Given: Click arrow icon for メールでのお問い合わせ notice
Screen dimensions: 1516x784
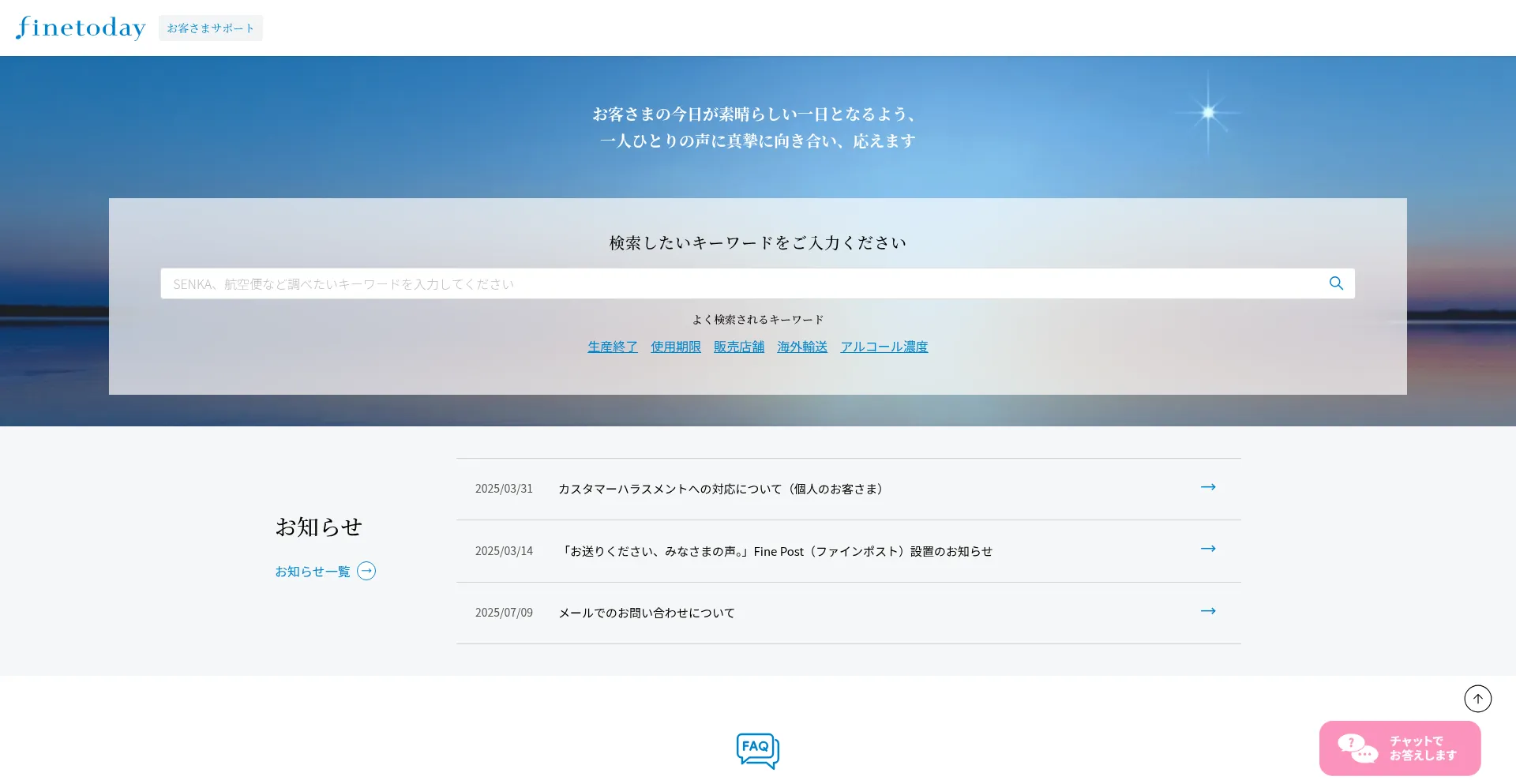Looking at the screenshot, I should pyautogui.click(x=1207, y=612).
